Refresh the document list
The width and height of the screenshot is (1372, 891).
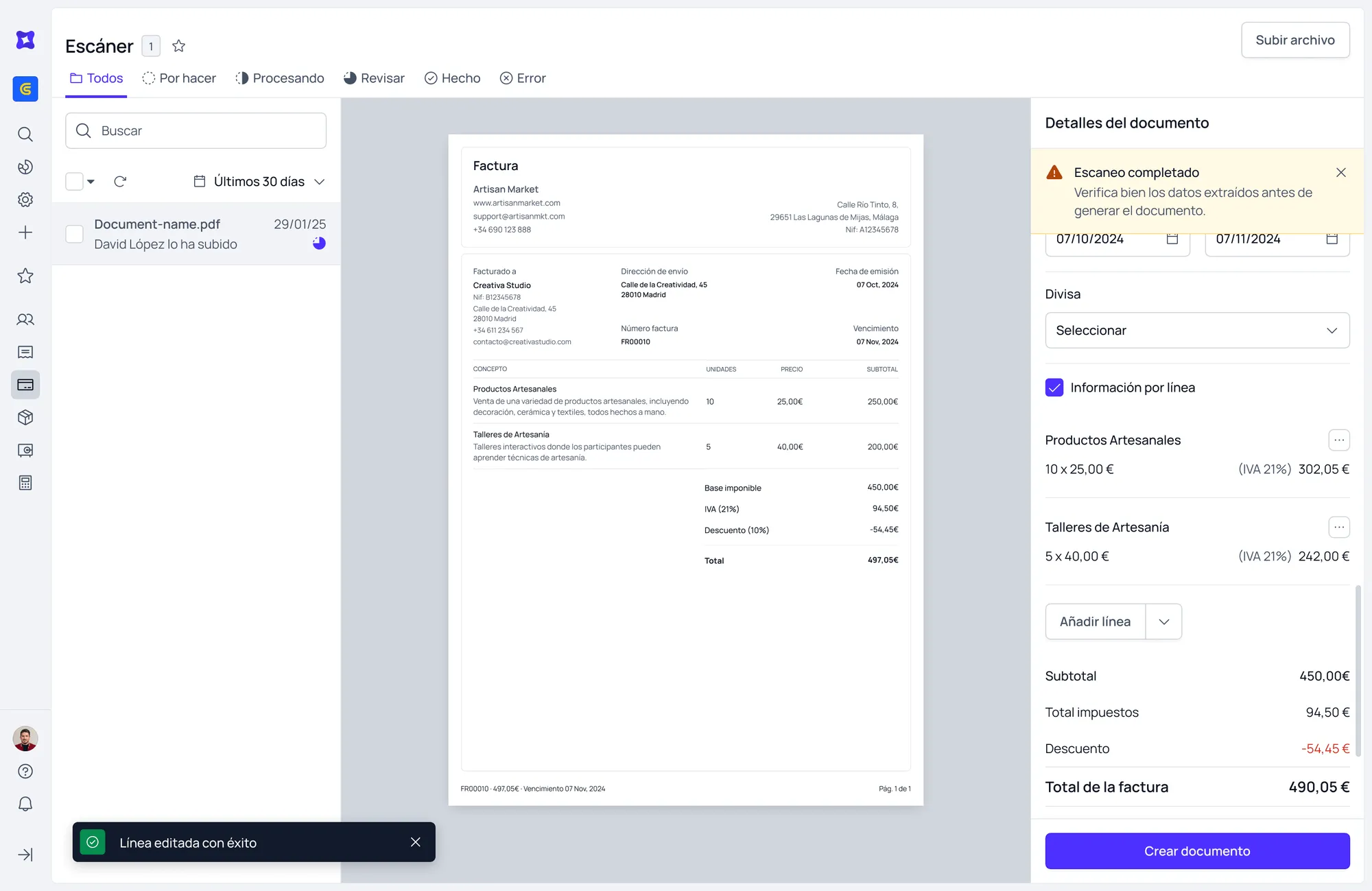[120, 182]
